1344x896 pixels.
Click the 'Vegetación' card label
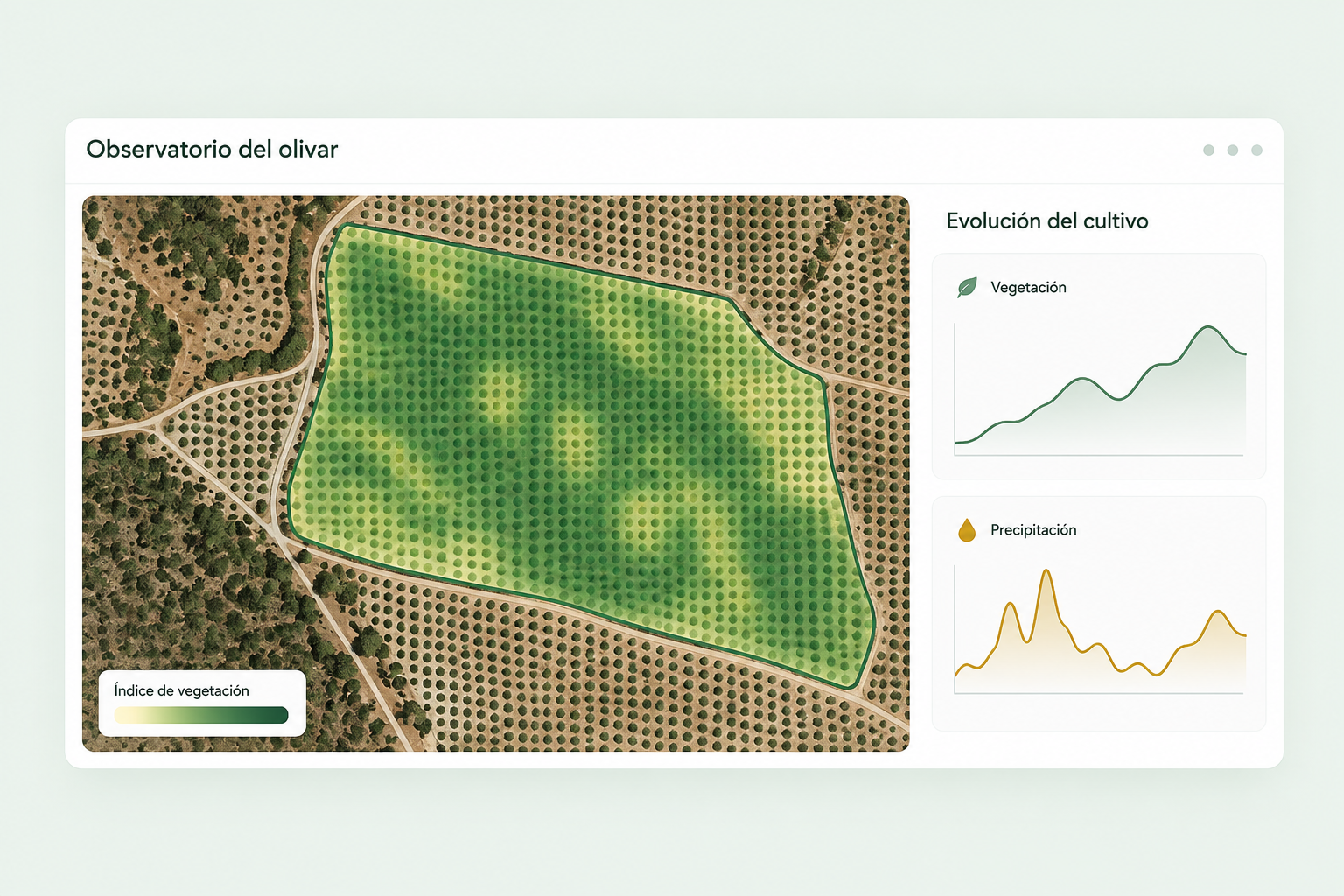pos(1028,287)
